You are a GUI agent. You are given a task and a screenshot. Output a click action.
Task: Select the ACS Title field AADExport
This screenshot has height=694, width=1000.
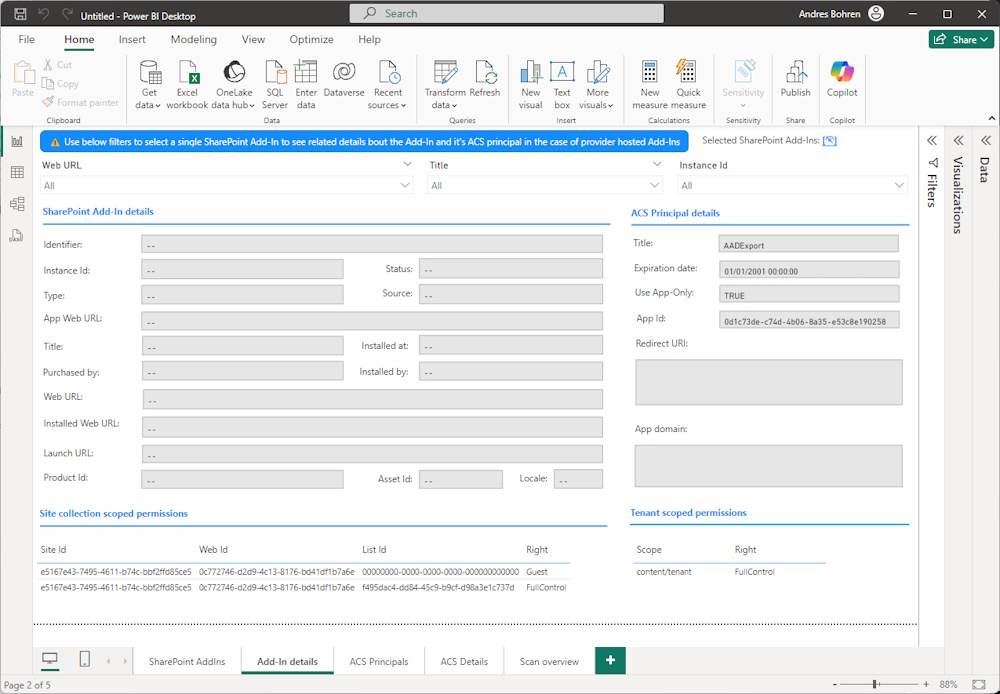tap(809, 244)
